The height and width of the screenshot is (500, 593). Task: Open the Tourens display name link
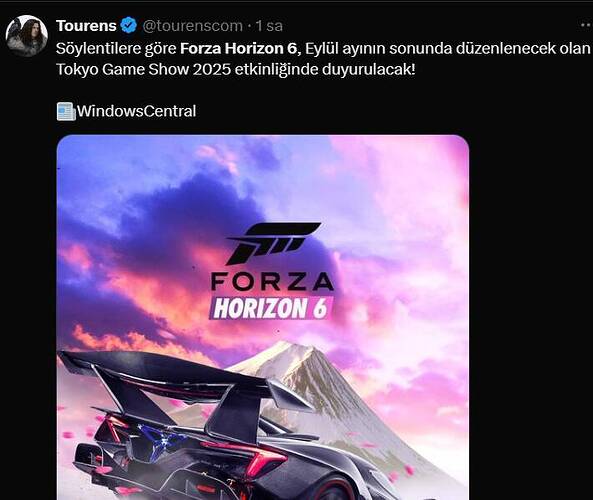click(86, 26)
